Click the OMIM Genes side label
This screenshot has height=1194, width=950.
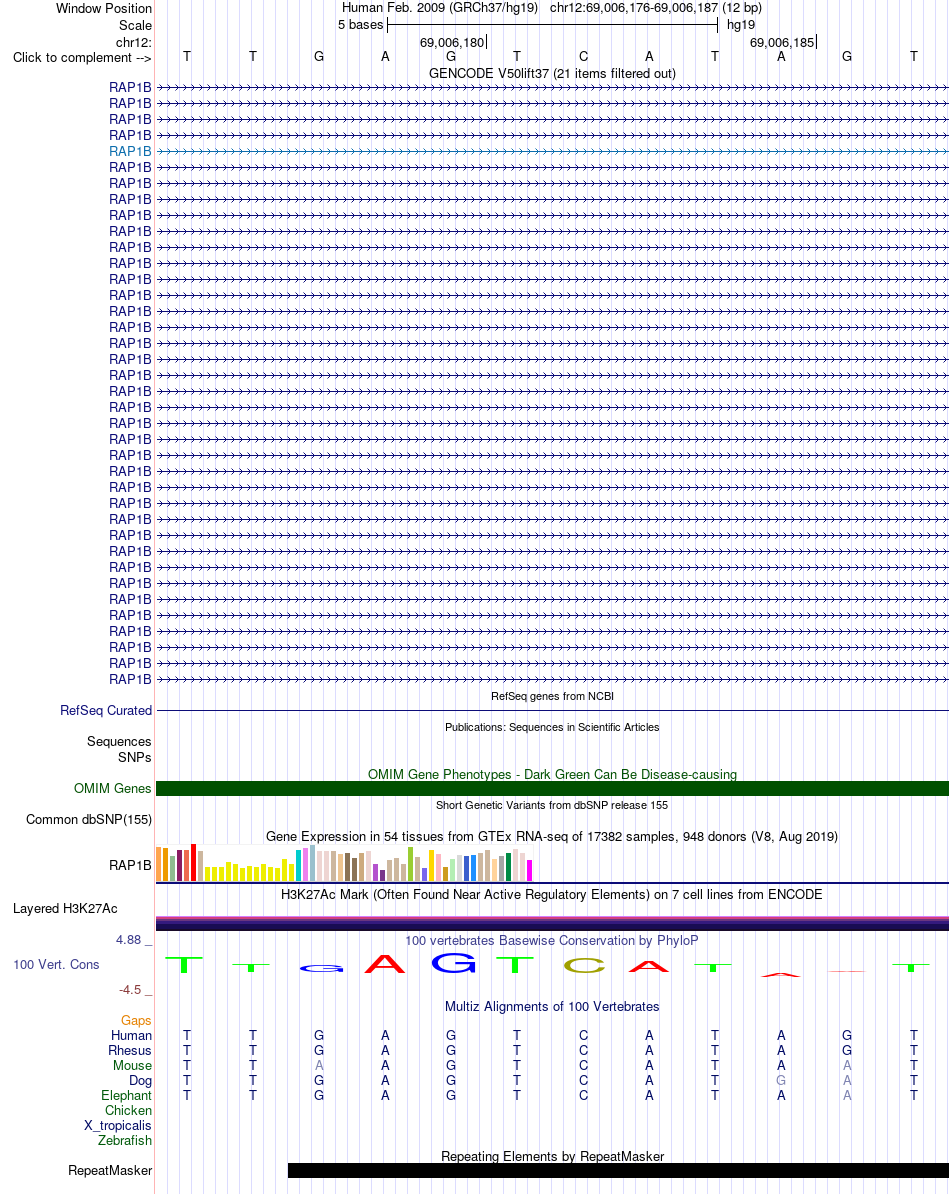112,789
